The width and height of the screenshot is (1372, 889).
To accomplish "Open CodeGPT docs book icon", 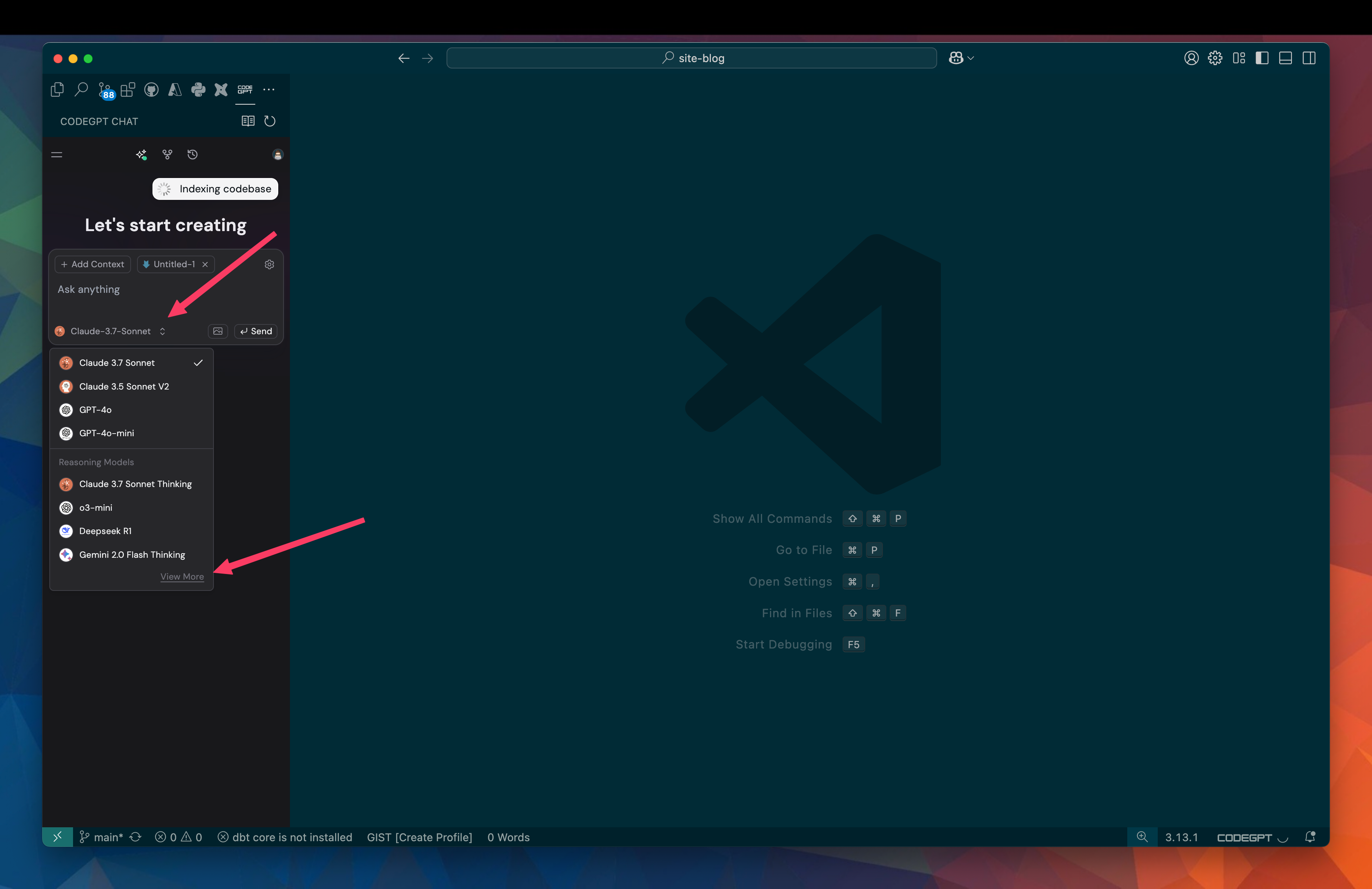I will (x=248, y=121).
